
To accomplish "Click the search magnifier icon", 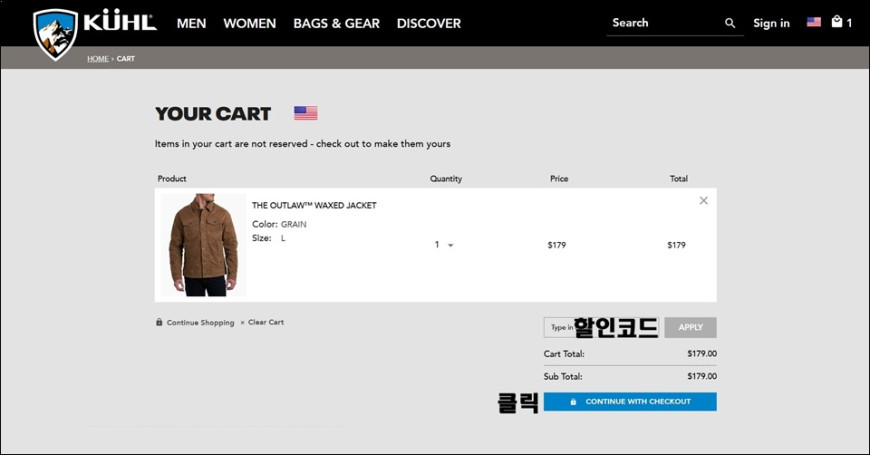I will coord(730,23).
